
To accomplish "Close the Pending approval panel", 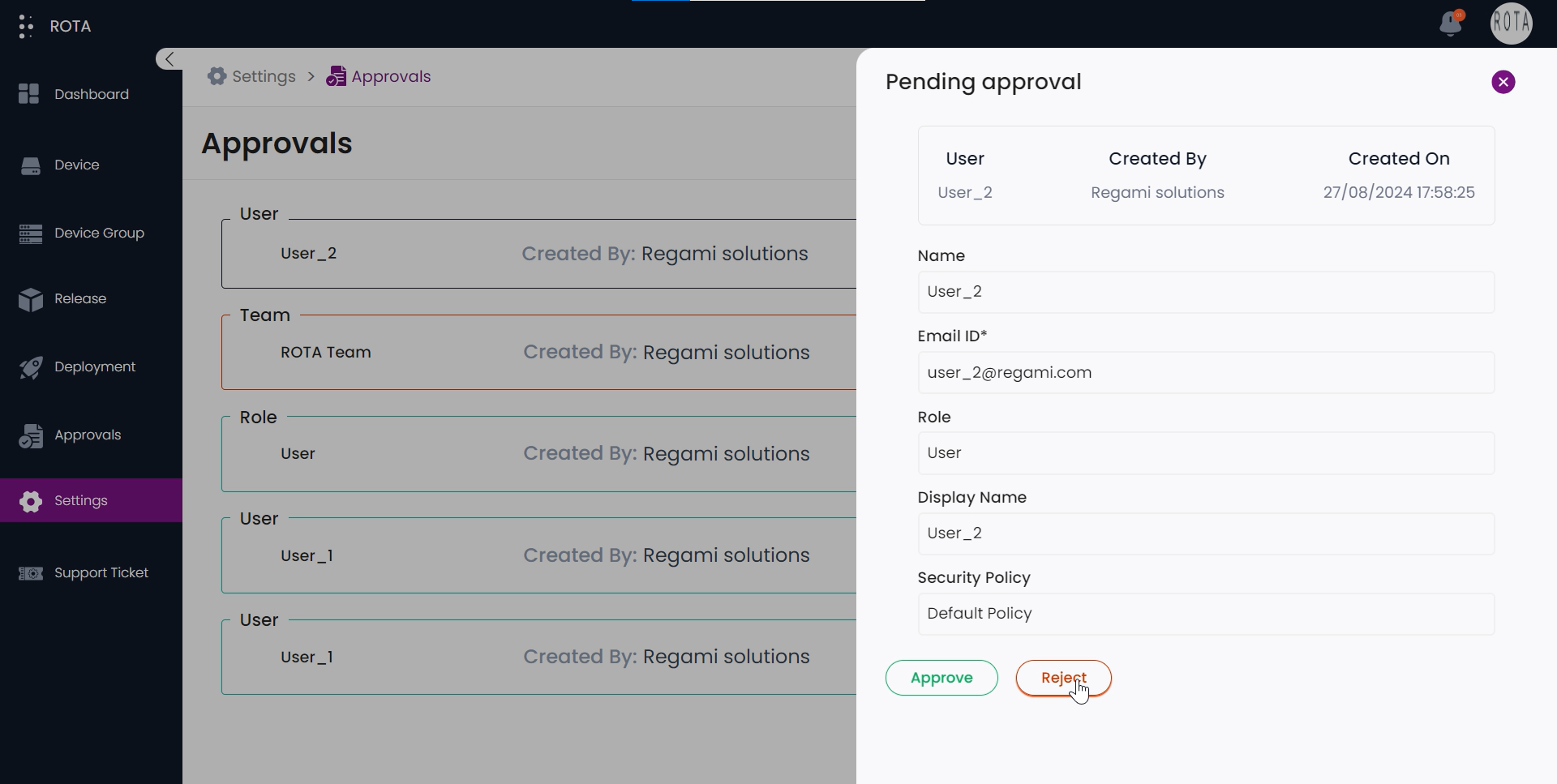I will pyautogui.click(x=1503, y=82).
